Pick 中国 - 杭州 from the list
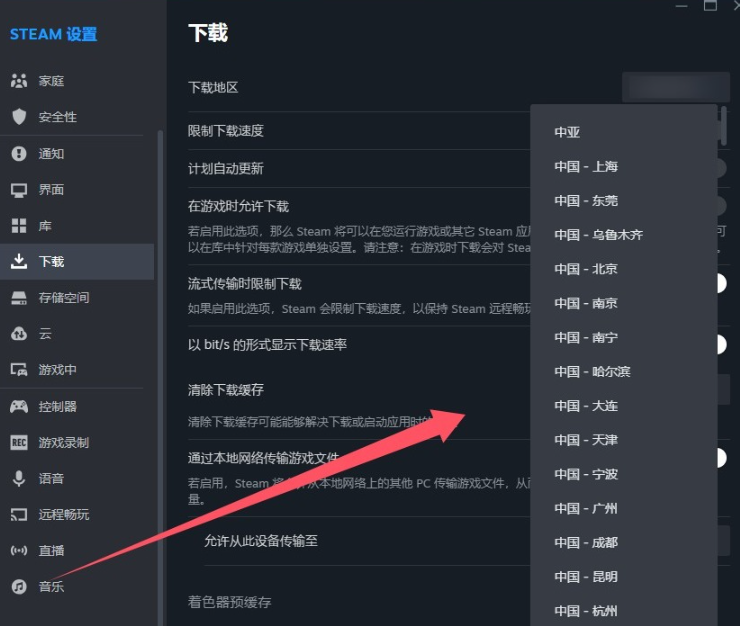 [623, 611]
